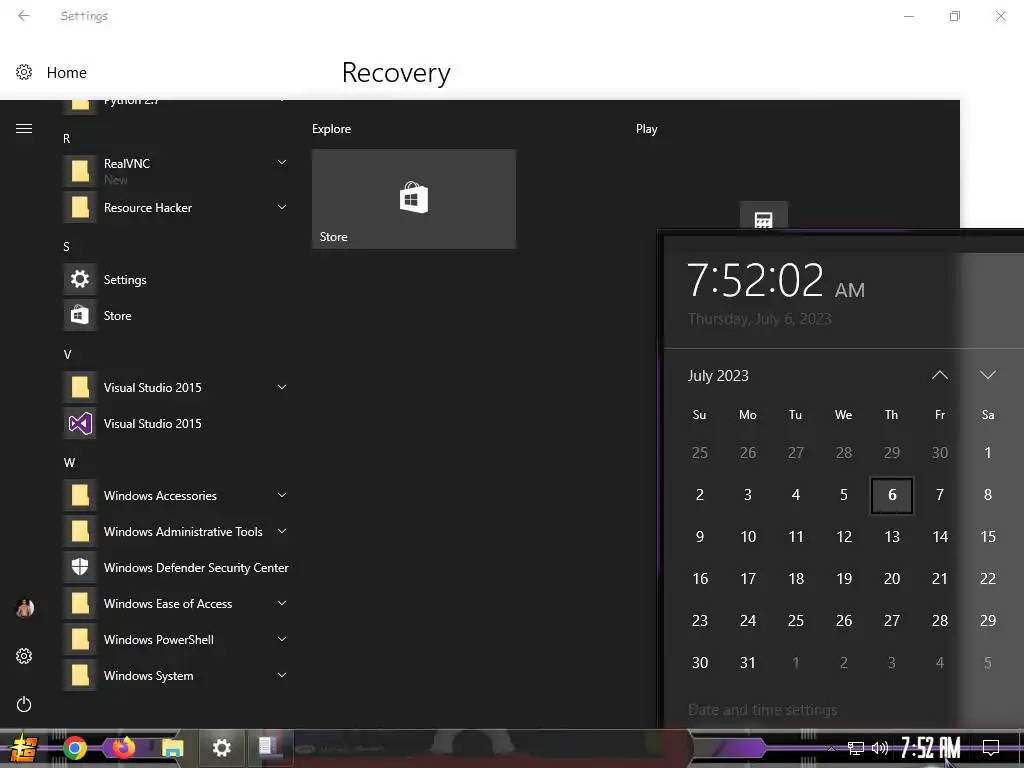Click the hamburger menu in Start
Screen dimensions: 1024x768
click(x=24, y=129)
